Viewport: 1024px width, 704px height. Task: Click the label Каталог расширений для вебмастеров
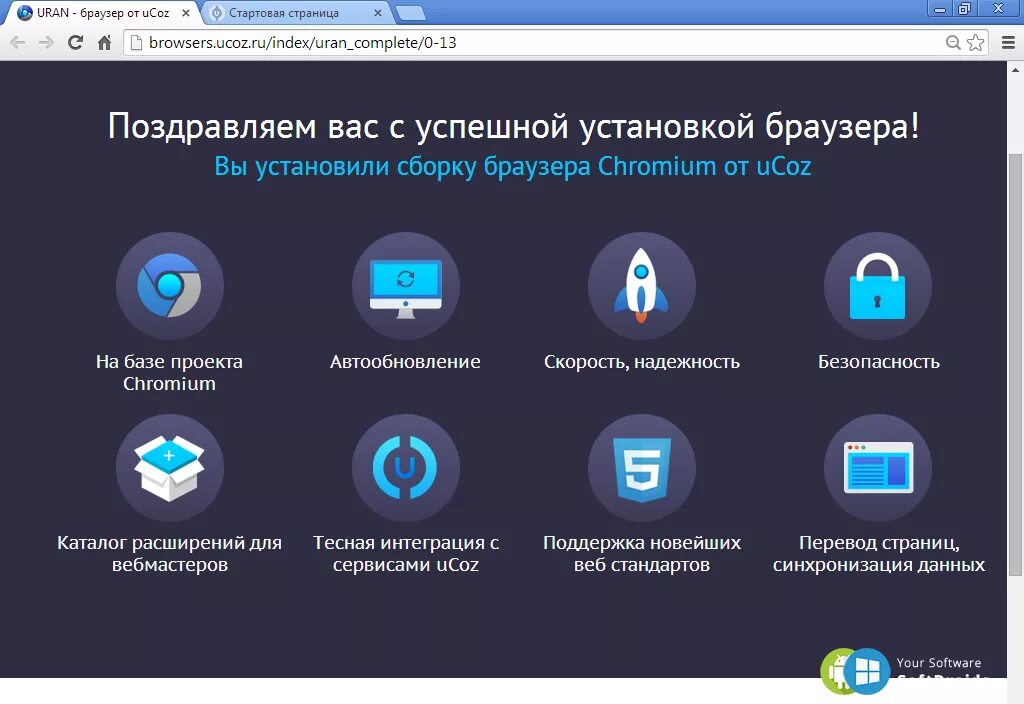coord(169,553)
